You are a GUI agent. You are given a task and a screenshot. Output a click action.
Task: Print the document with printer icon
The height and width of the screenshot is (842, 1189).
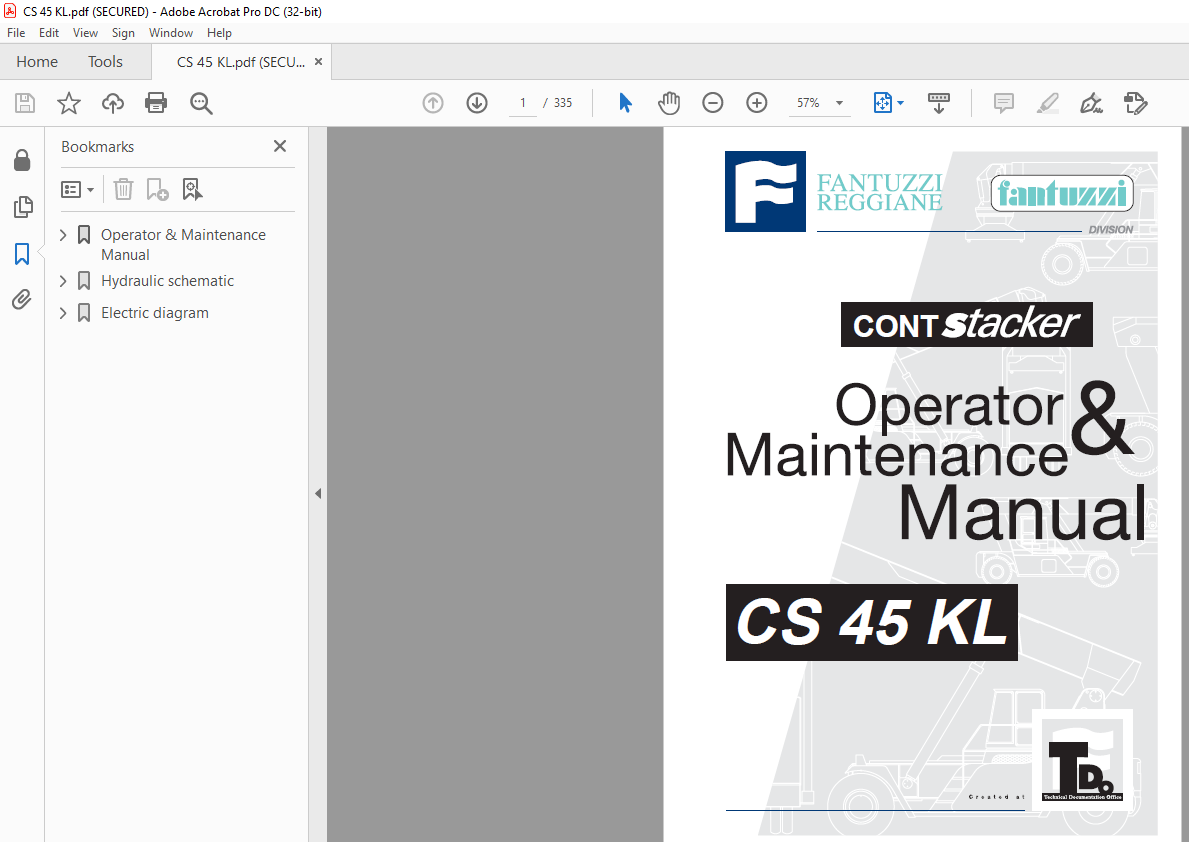[156, 103]
